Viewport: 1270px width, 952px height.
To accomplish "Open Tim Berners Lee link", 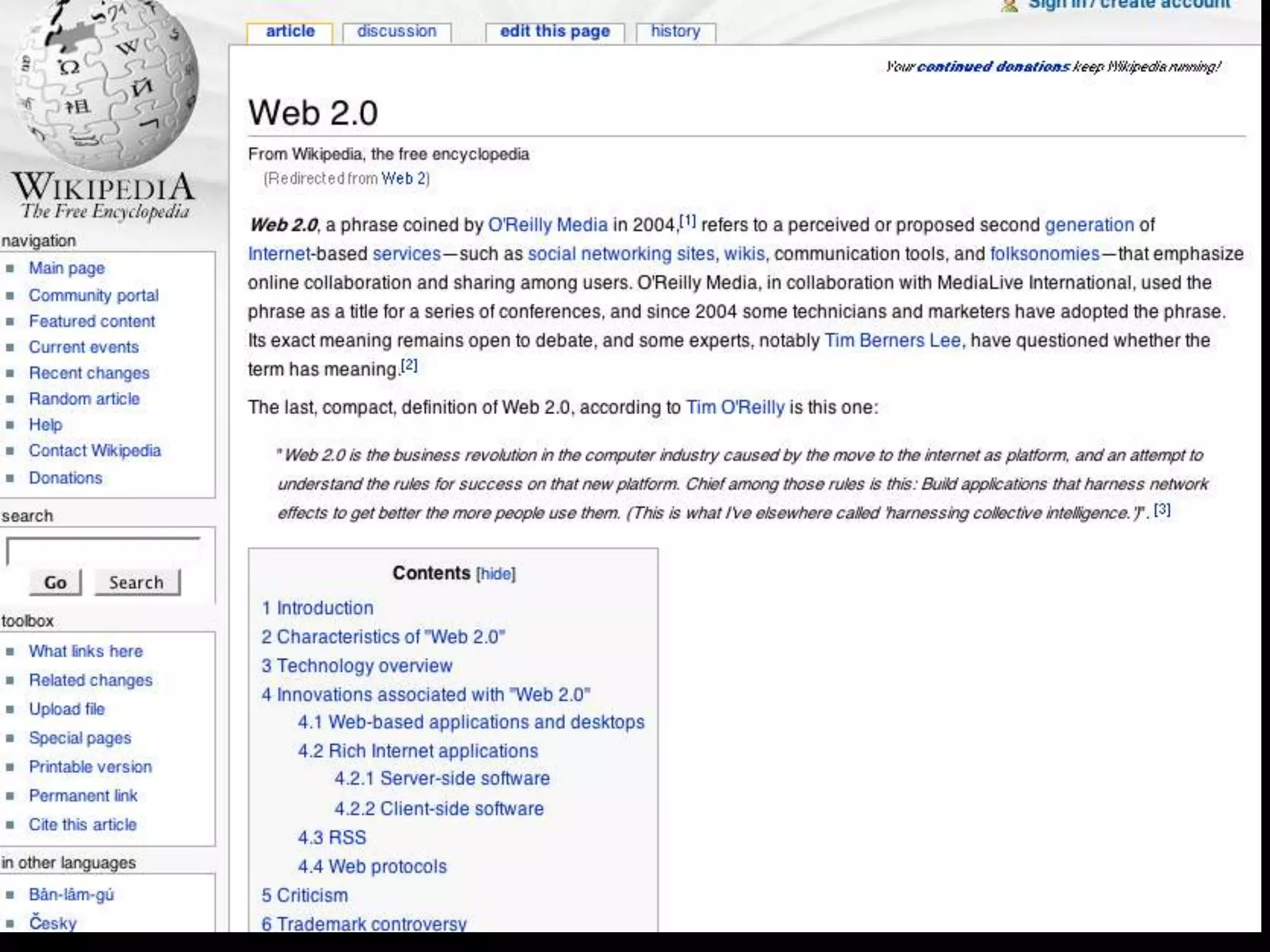I will [x=892, y=340].
